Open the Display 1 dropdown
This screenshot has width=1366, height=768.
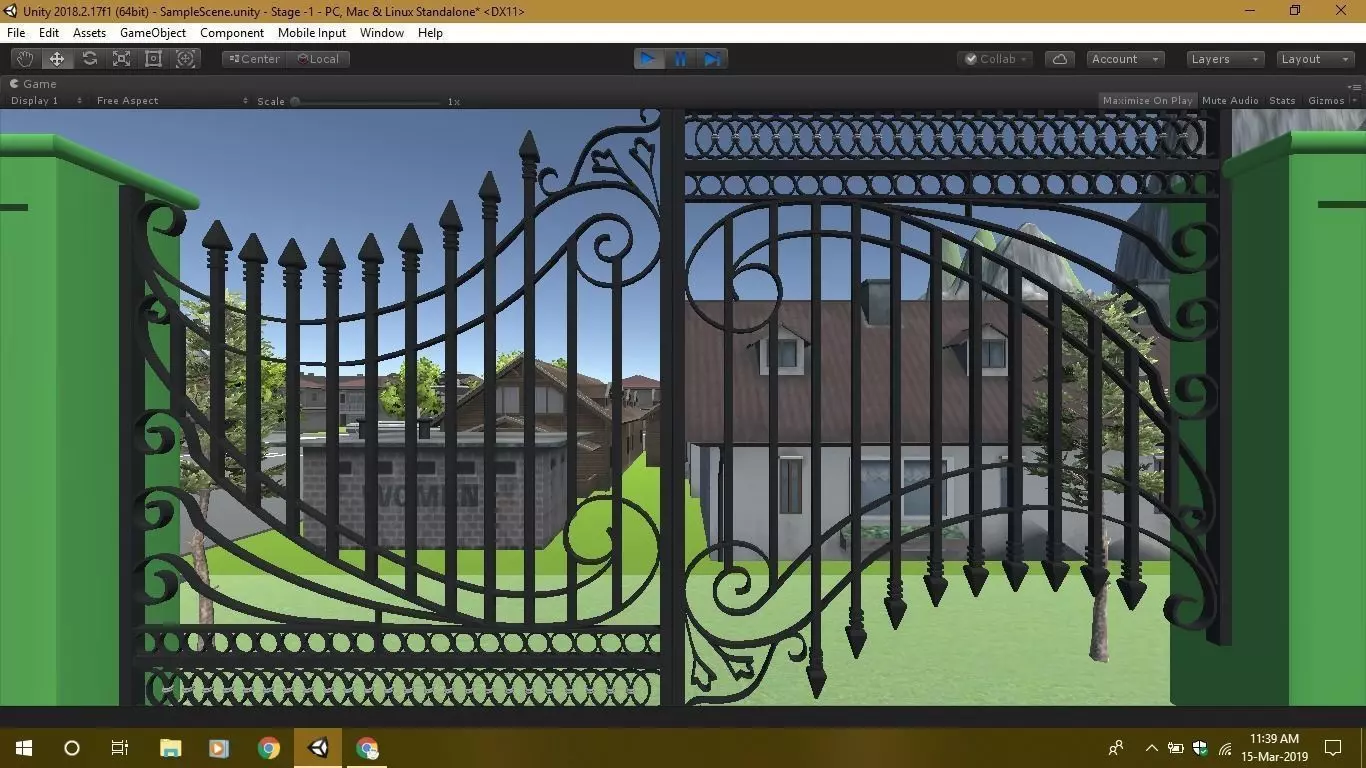click(x=46, y=101)
